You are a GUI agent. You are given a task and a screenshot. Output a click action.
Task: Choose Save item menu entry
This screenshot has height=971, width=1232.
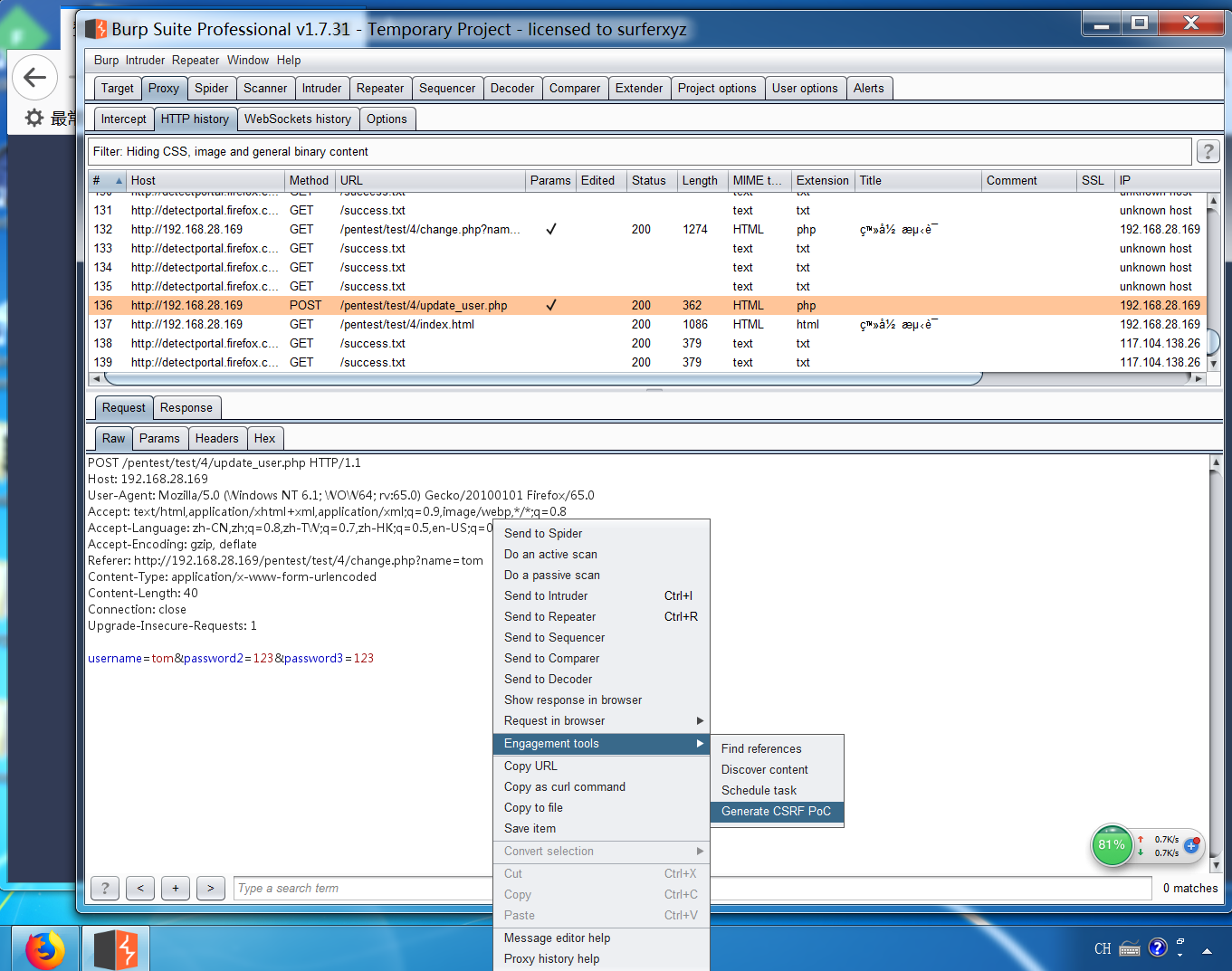point(601,828)
